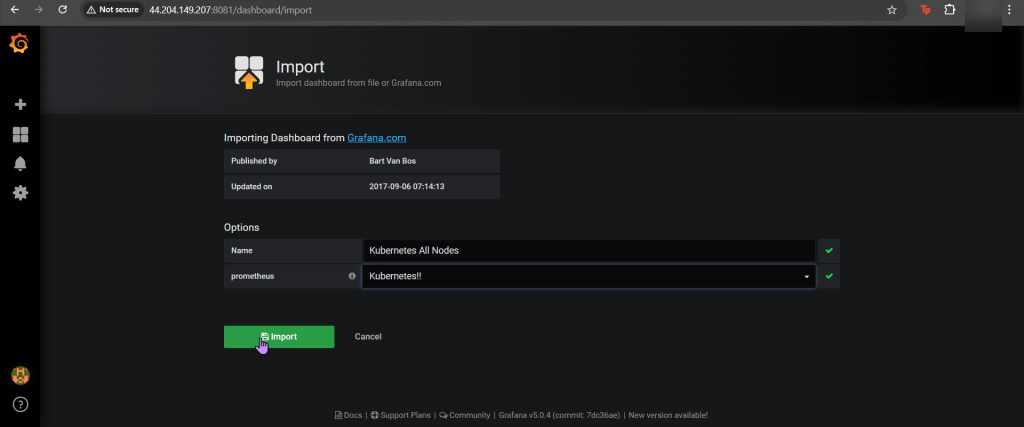
Task: Click the user avatar in sidebar
Action: click(20, 375)
